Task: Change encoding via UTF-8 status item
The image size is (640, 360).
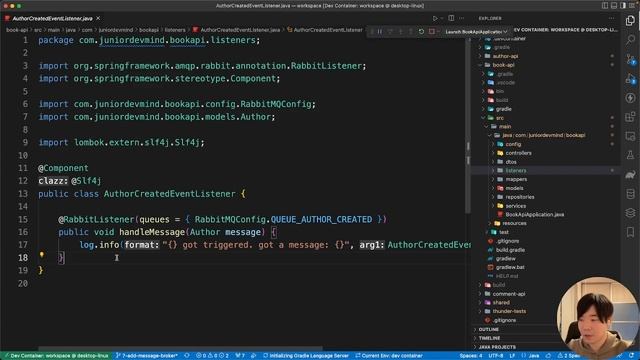Action: [496, 356]
